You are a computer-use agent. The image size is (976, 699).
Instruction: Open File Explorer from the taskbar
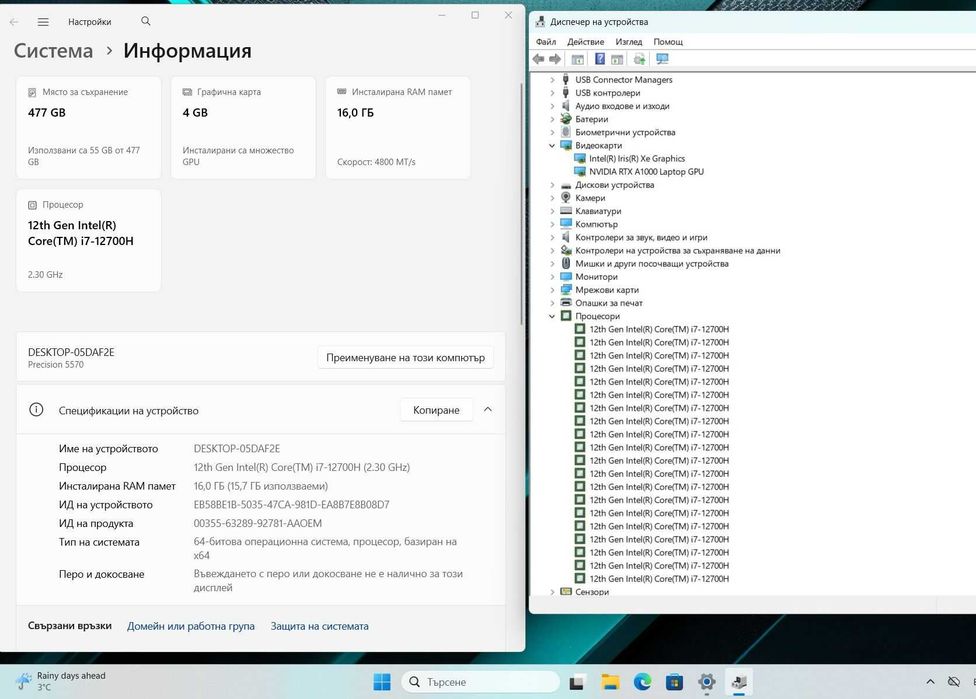[x=610, y=682]
